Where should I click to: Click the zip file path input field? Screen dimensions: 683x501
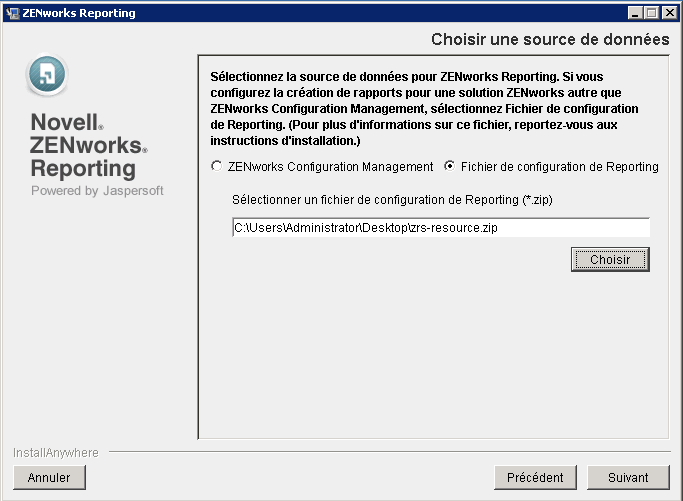pos(441,227)
